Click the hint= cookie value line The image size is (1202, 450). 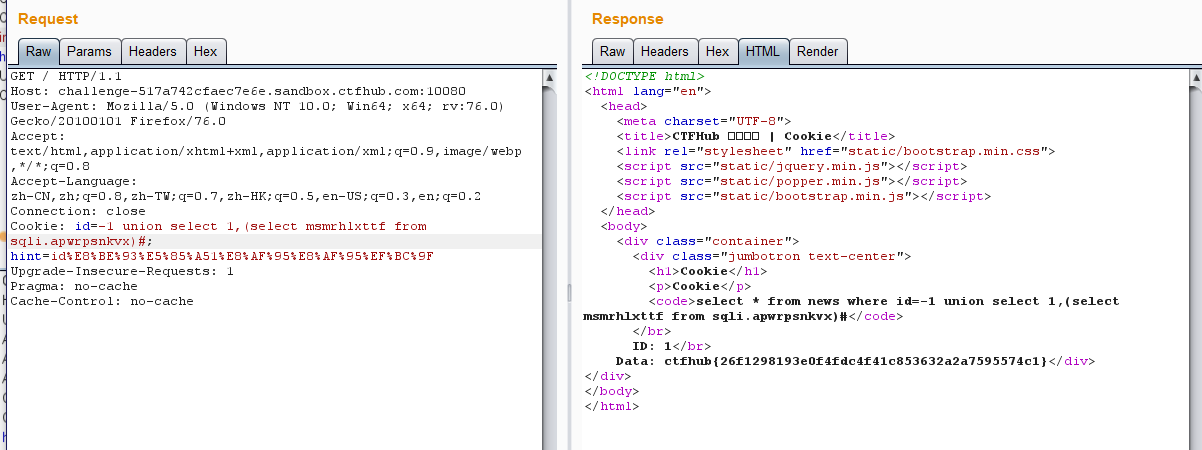(222, 256)
